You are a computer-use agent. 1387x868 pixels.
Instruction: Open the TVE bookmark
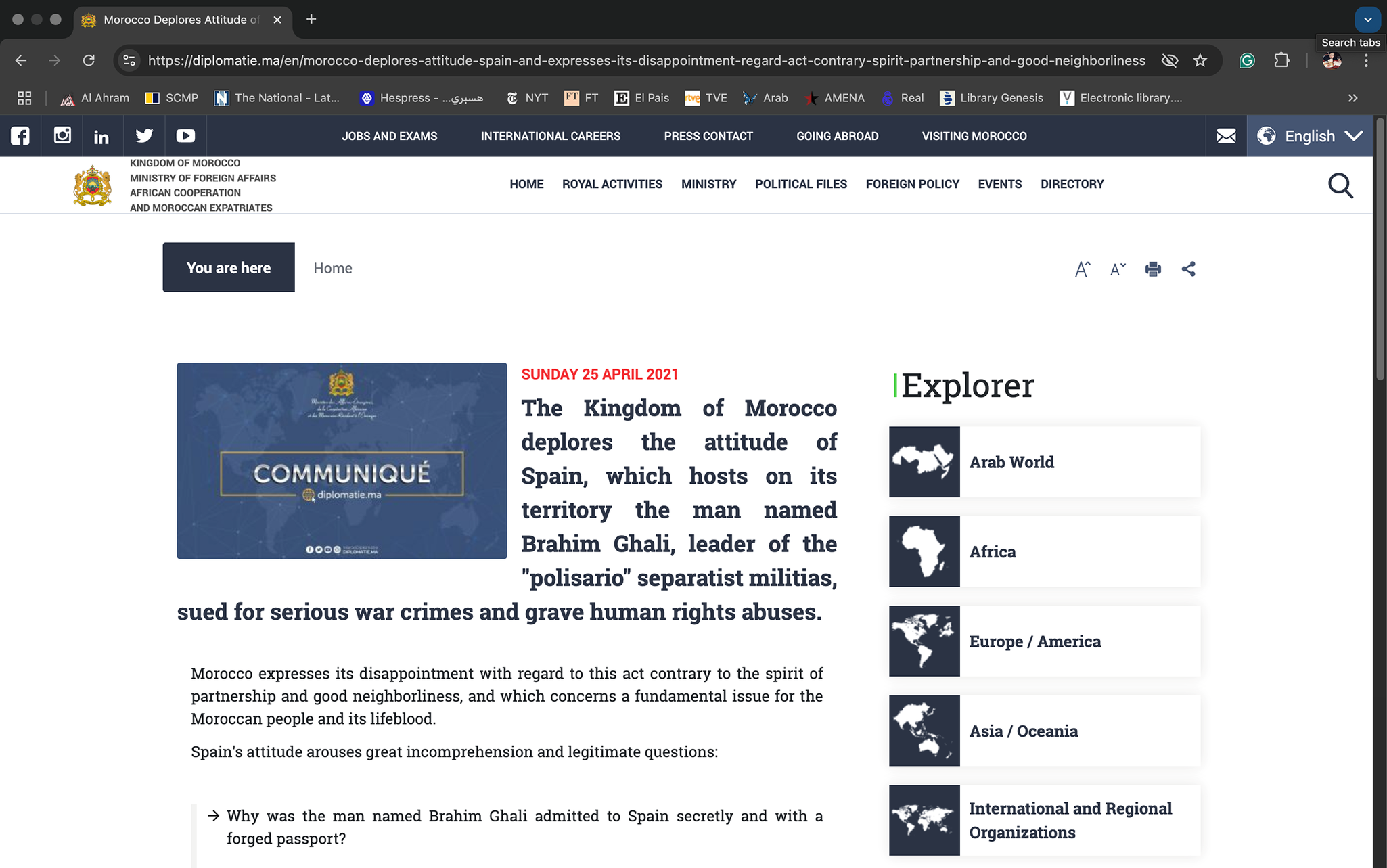point(706,98)
